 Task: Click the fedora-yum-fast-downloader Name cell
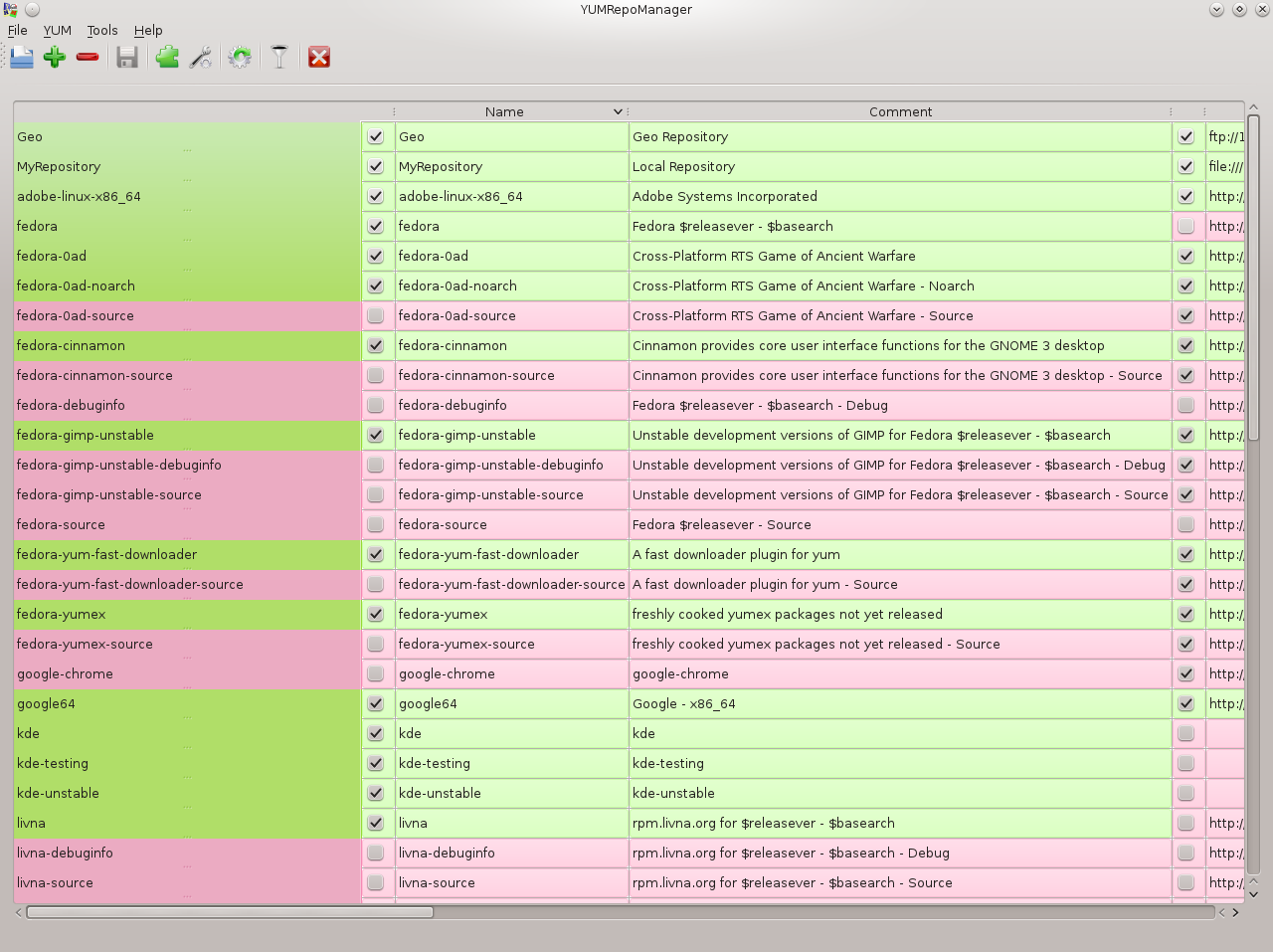pos(511,554)
